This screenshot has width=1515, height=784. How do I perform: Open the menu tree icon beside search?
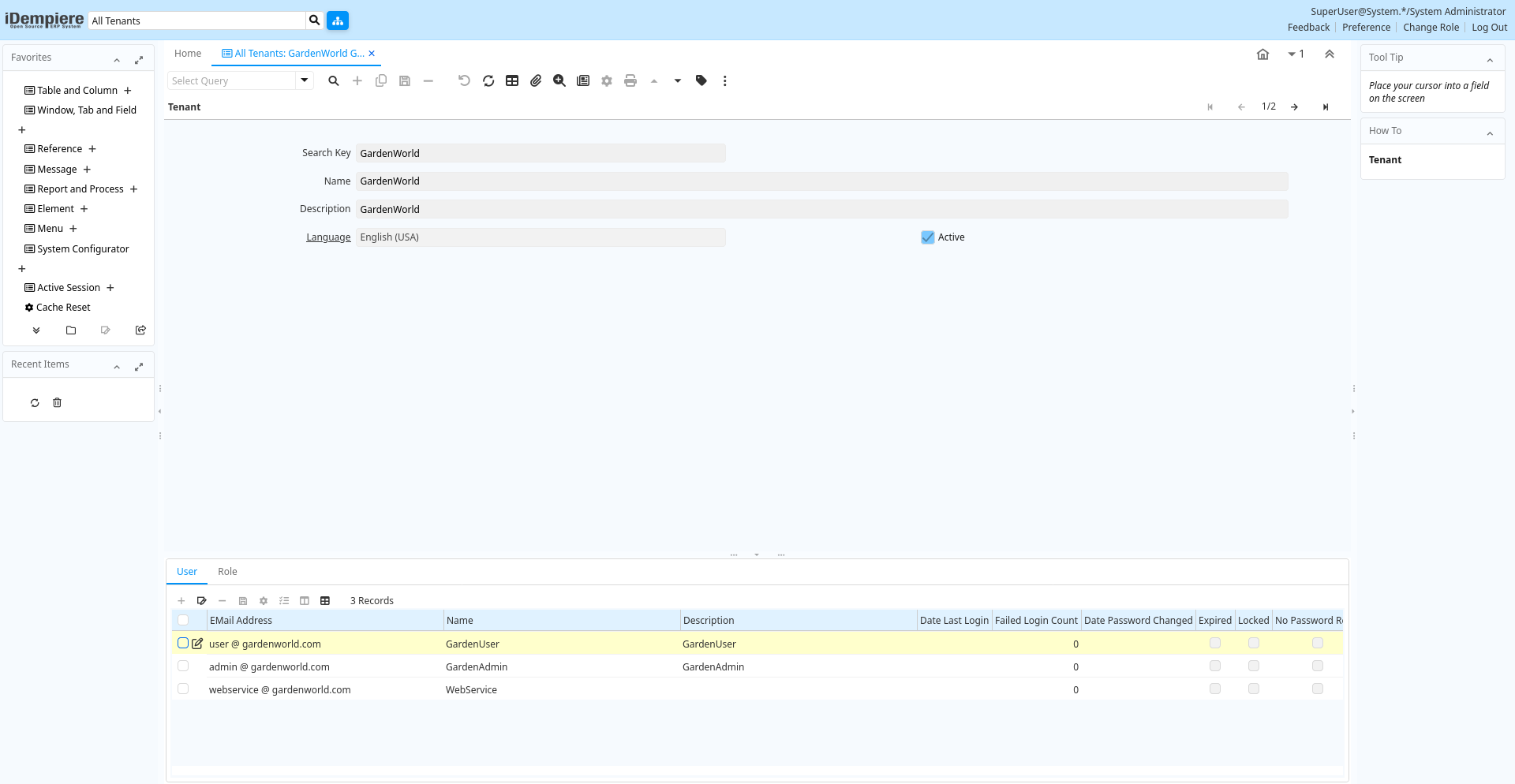click(338, 21)
